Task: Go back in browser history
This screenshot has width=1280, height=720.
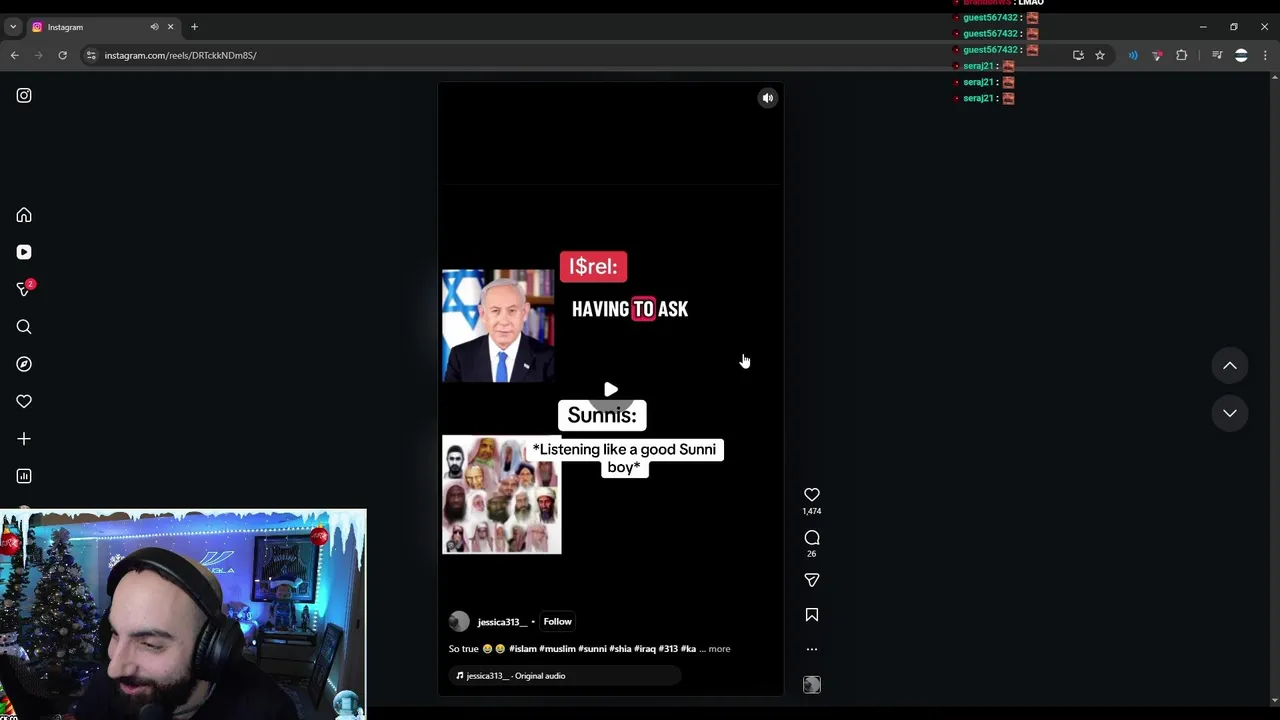Action: pos(15,55)
